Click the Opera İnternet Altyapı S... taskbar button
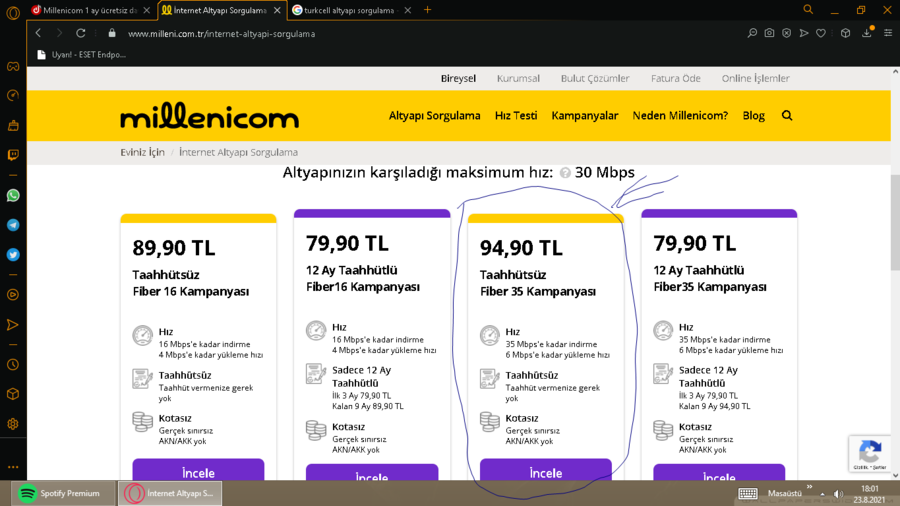Screen dimensions: 900x506 (x=170, y=493)
